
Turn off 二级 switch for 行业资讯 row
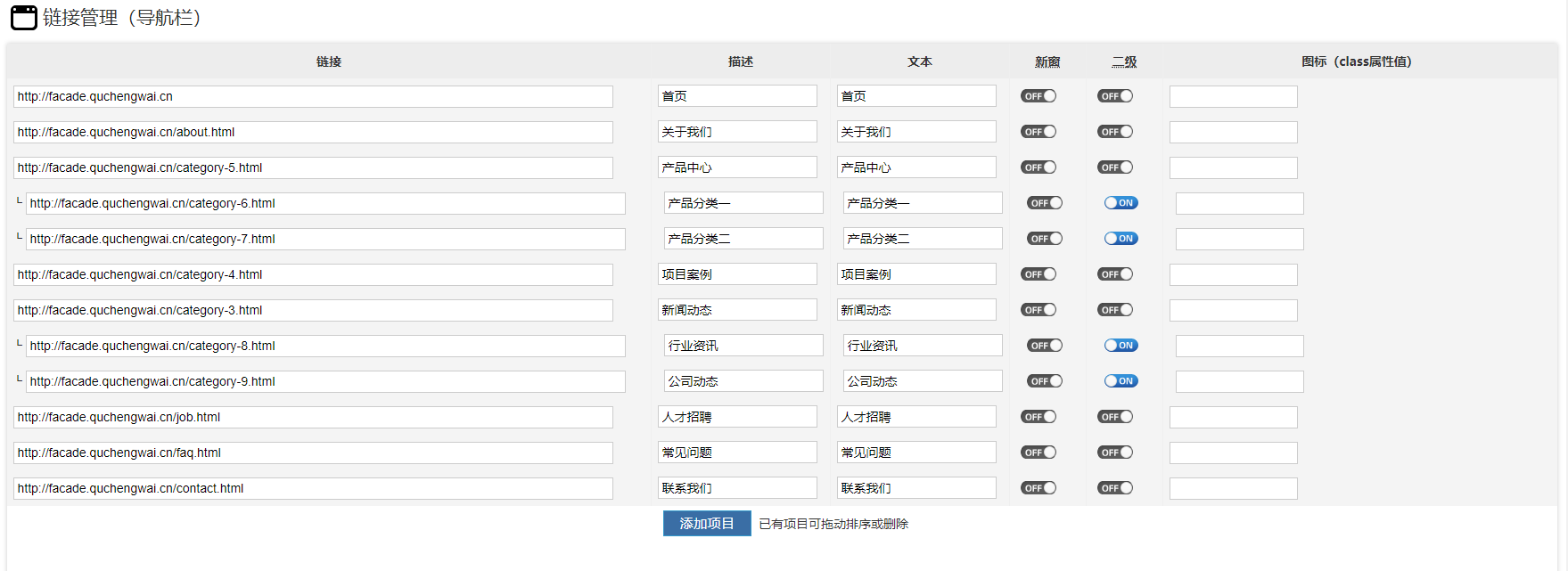click(1121, 346)
